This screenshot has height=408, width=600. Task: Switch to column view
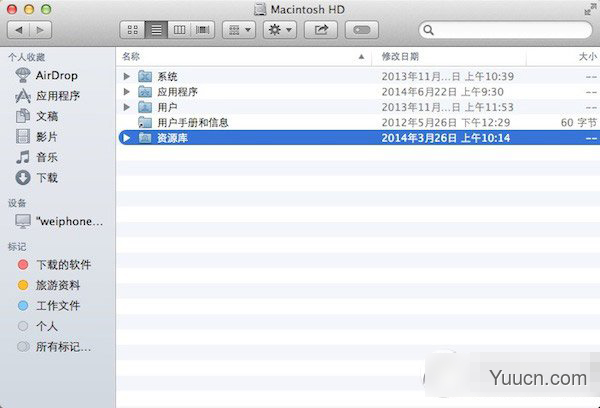click(x=179, y=30)
